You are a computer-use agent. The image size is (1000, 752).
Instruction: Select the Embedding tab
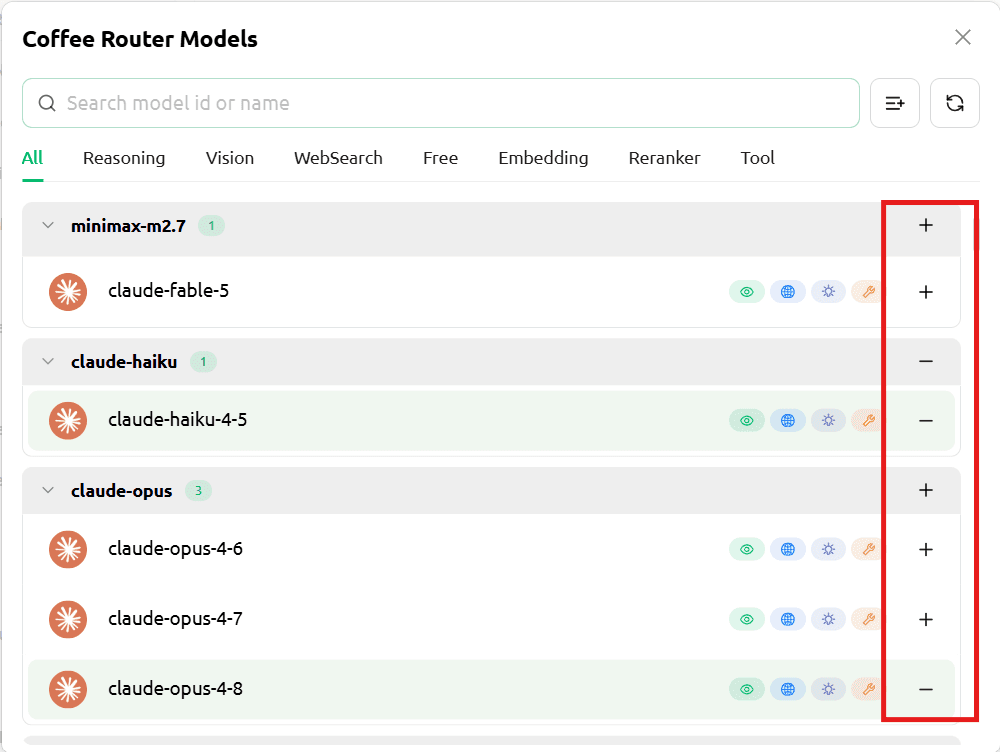[x=543, y=158]
